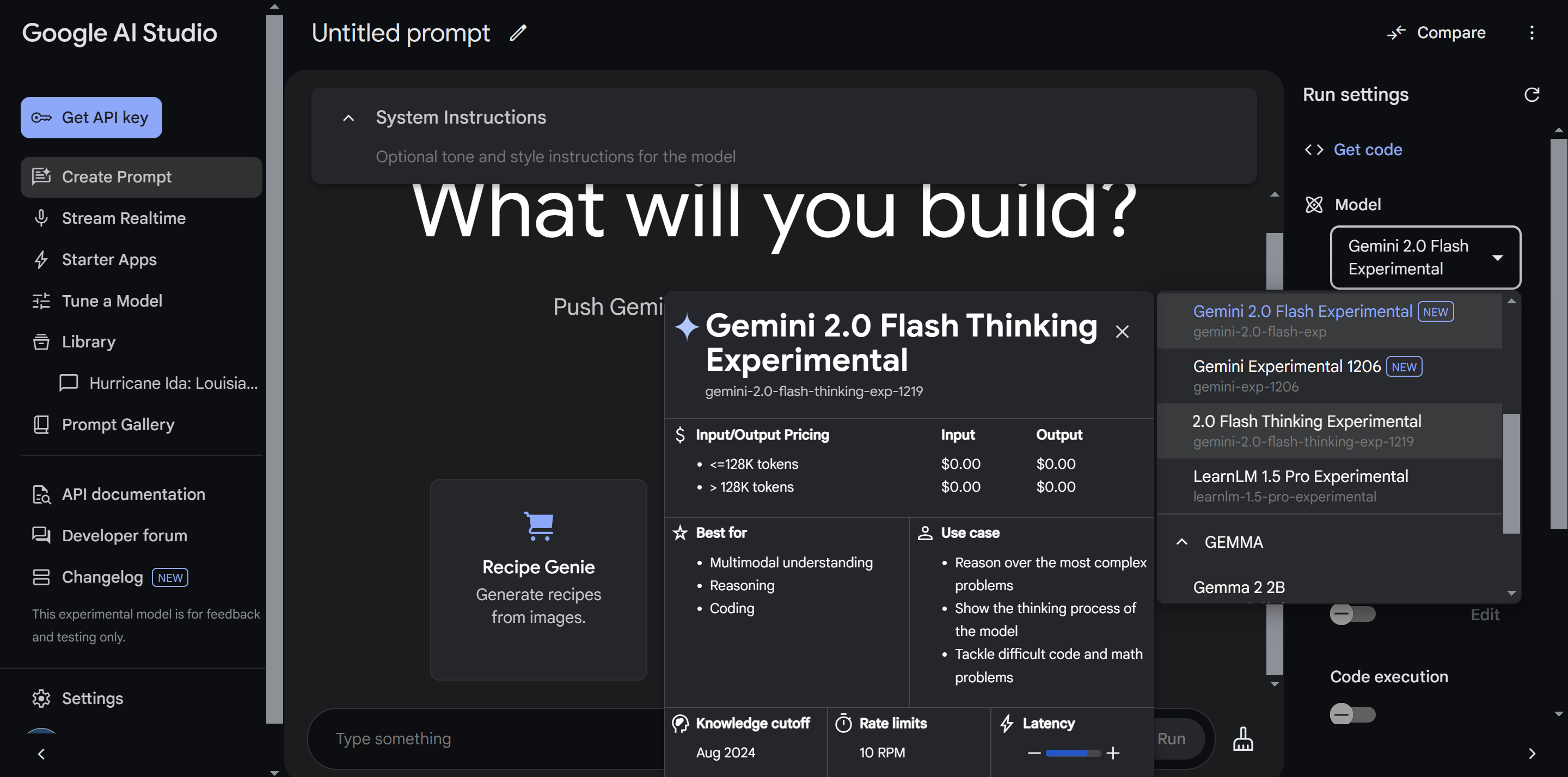Click the Starter Apps lightning icon
Screen dimensions: 1568x777
tap(41, 259)
